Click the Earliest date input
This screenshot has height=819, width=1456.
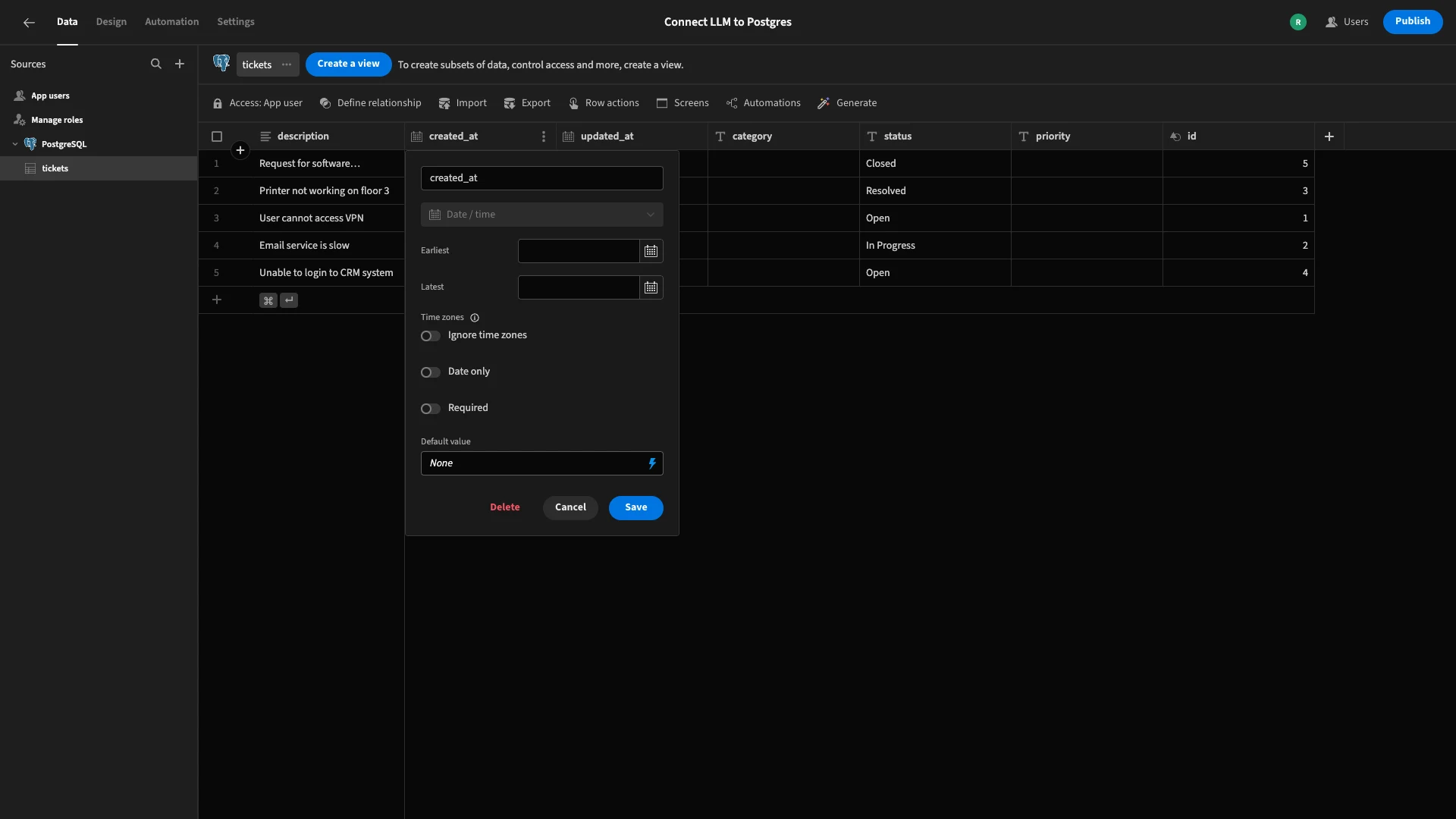579,251
